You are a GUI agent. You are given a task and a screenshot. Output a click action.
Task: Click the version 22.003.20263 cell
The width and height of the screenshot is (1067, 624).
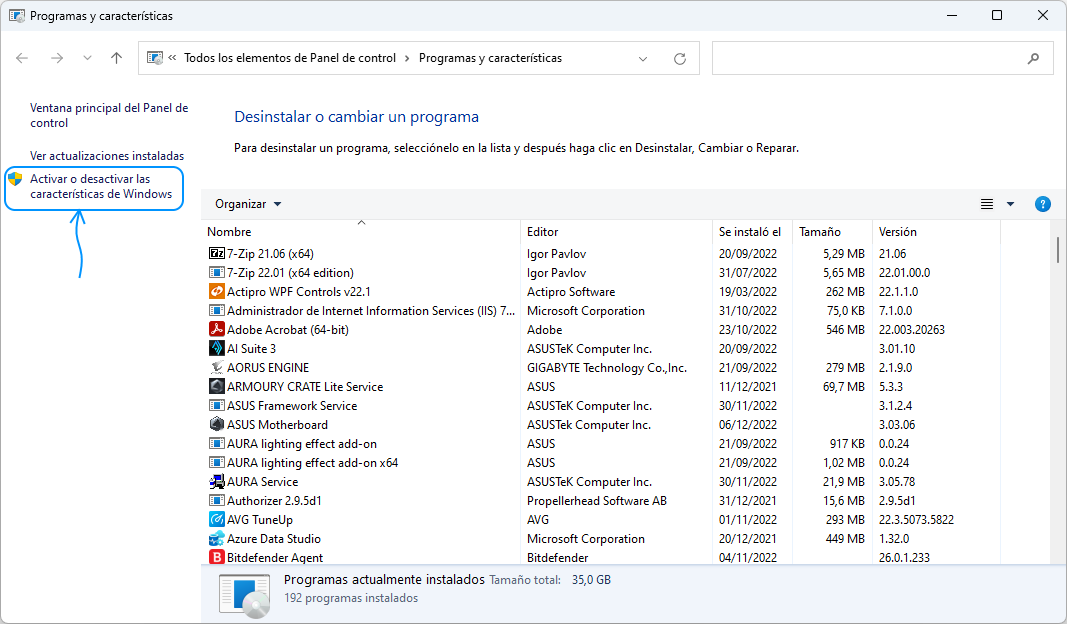pyautogui.click(x=912, y=330)
